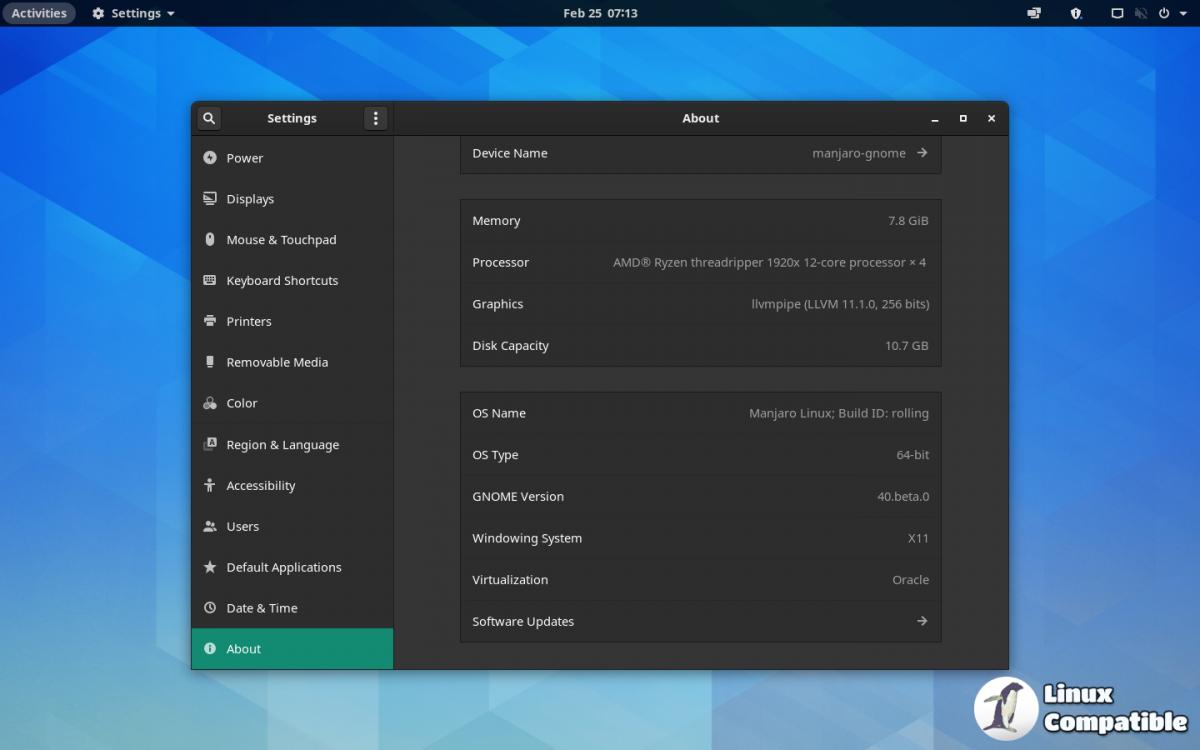Open the three-dot Settings menu
The height and width of the screenshot is (750, 1200).
point(375,118)
